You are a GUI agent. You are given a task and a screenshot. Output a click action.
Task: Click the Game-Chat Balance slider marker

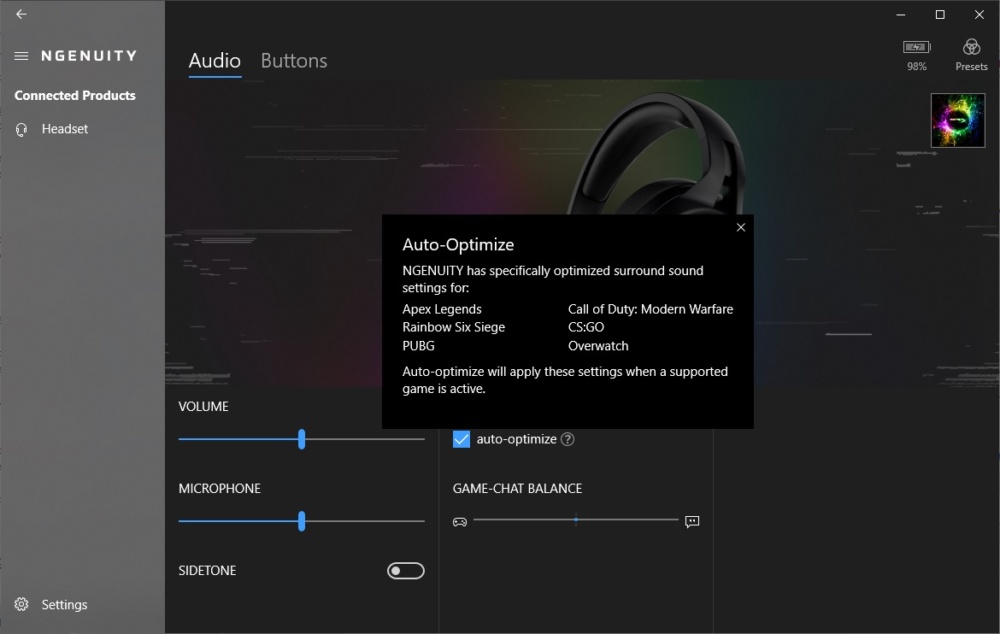576,520
